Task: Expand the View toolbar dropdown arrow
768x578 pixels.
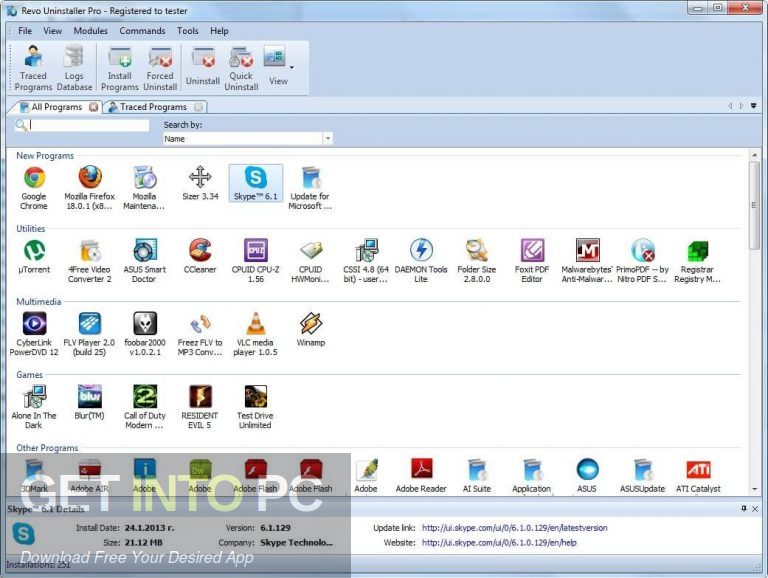Action: pyautogui.click(x=292, y=68)
